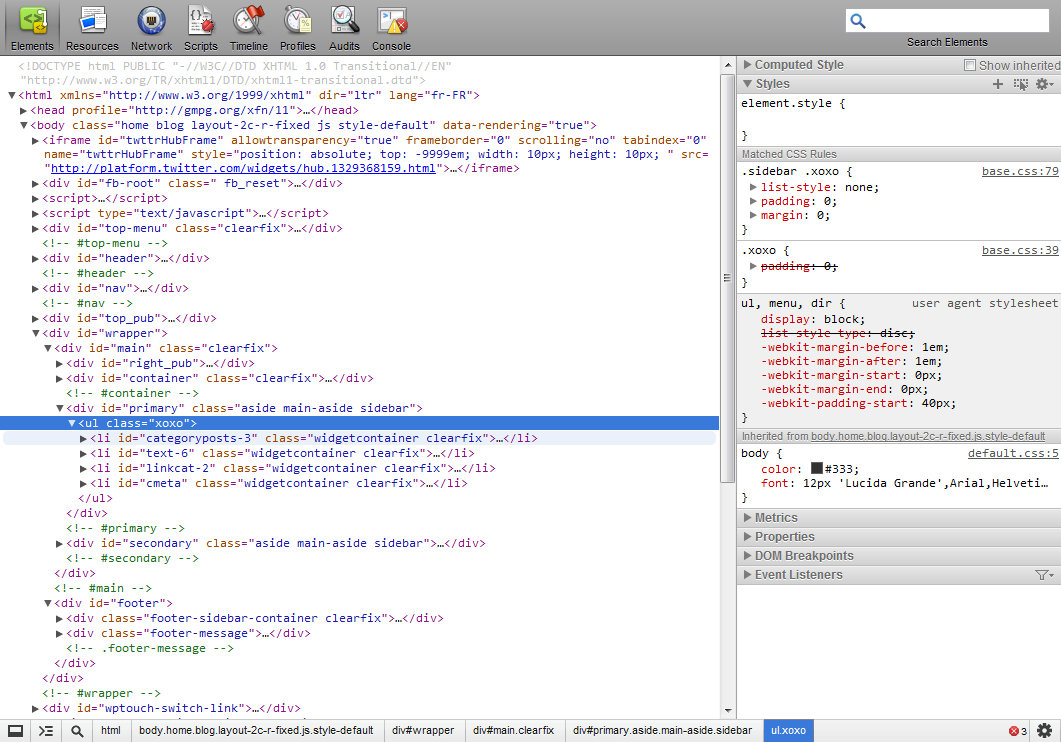Image resolution: width=1061 pixels, height=742 pixels.
Task: Click the color swatch next to #333
Action: [817, 468]
